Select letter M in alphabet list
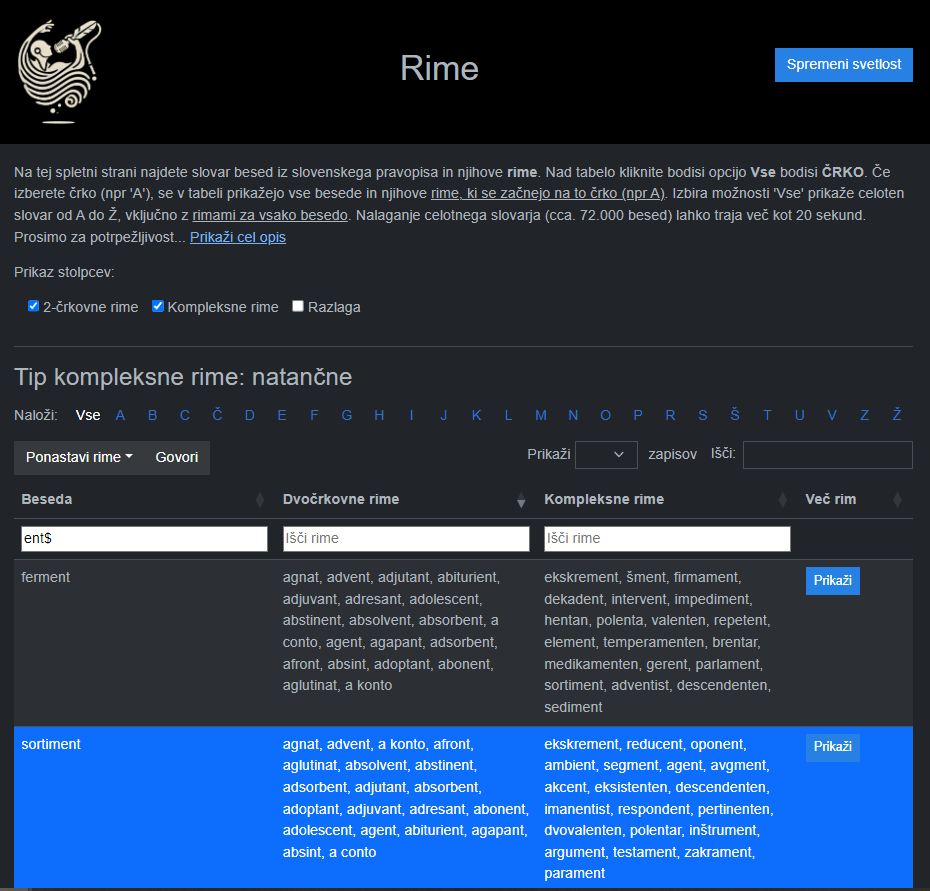930x891 pixels. [x=541, y=415]
